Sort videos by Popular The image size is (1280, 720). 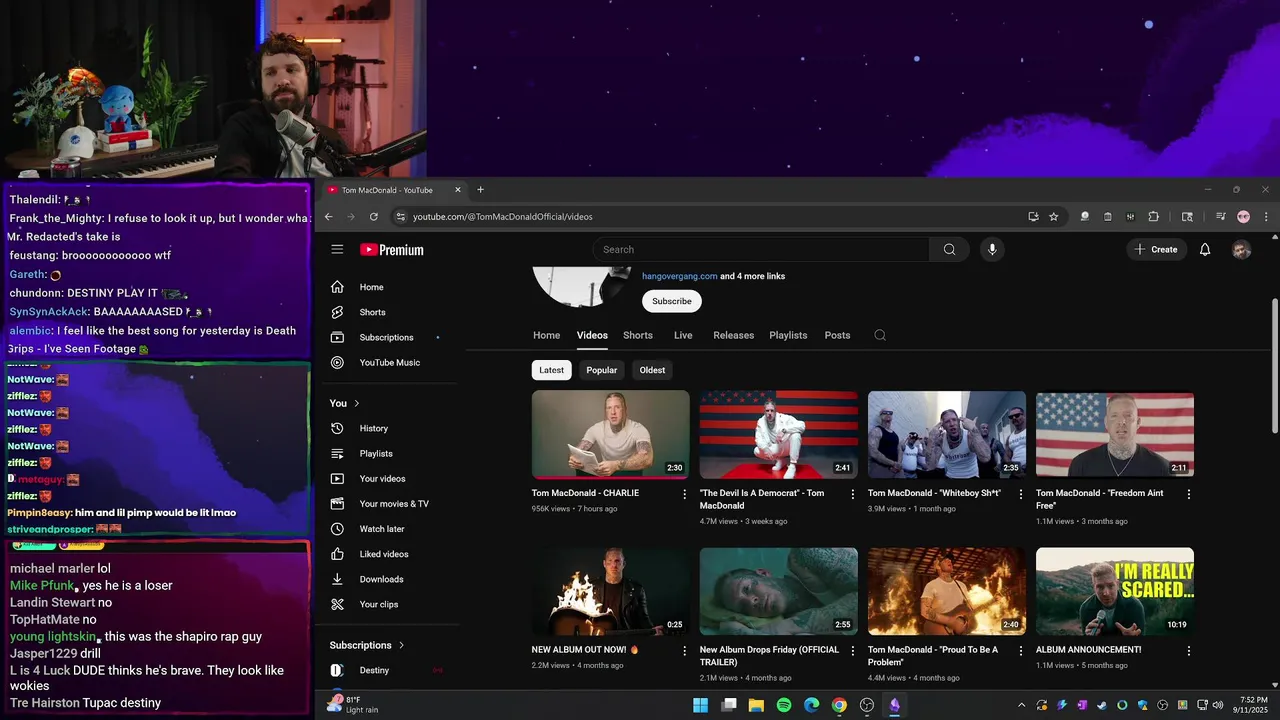(601, 370)
